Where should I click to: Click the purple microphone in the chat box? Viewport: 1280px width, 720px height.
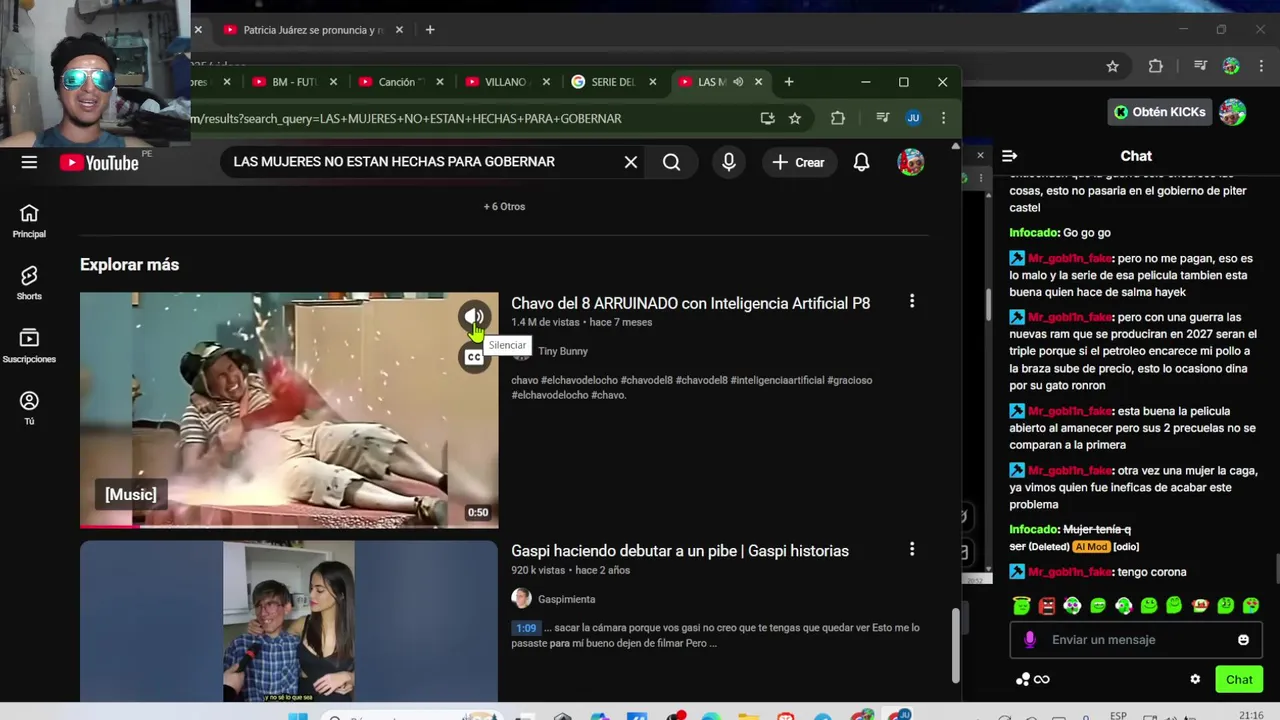tap(1030, 640)
